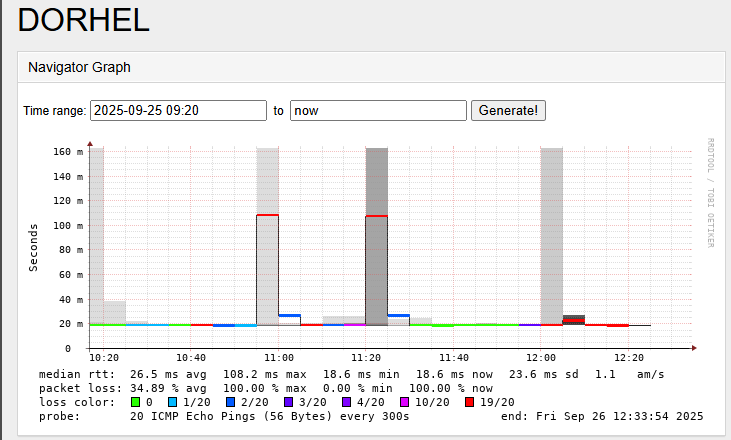Screen dimensions: 731x440
Task: Click the 11:00 time axis label
Action: click(278, 357)
